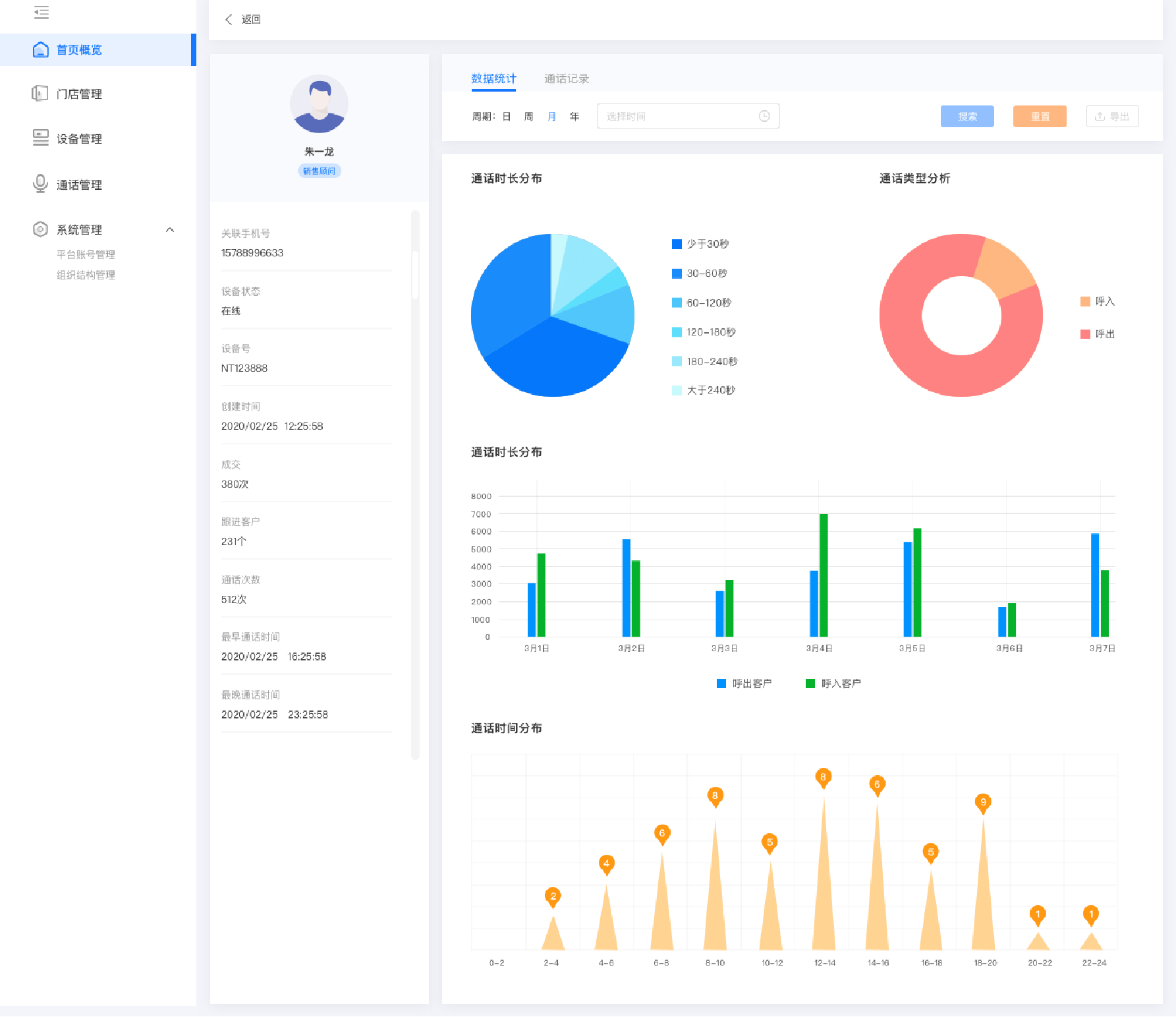Click the back arrow icon
The width and height of the screenshot is (1176, 1017).
229,19
